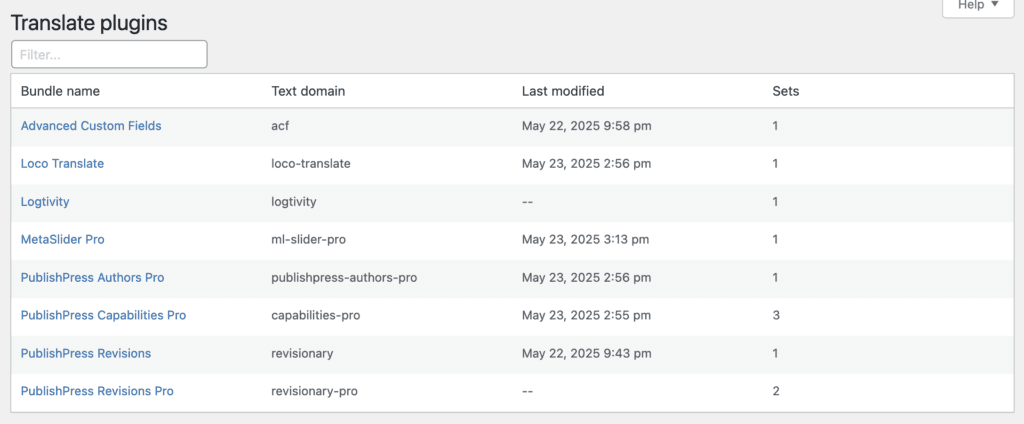Viewport: 1024px width, 424px height.
Task: Open PublishPress Capabilities Pro translations
Action: (x=103, y=315)
